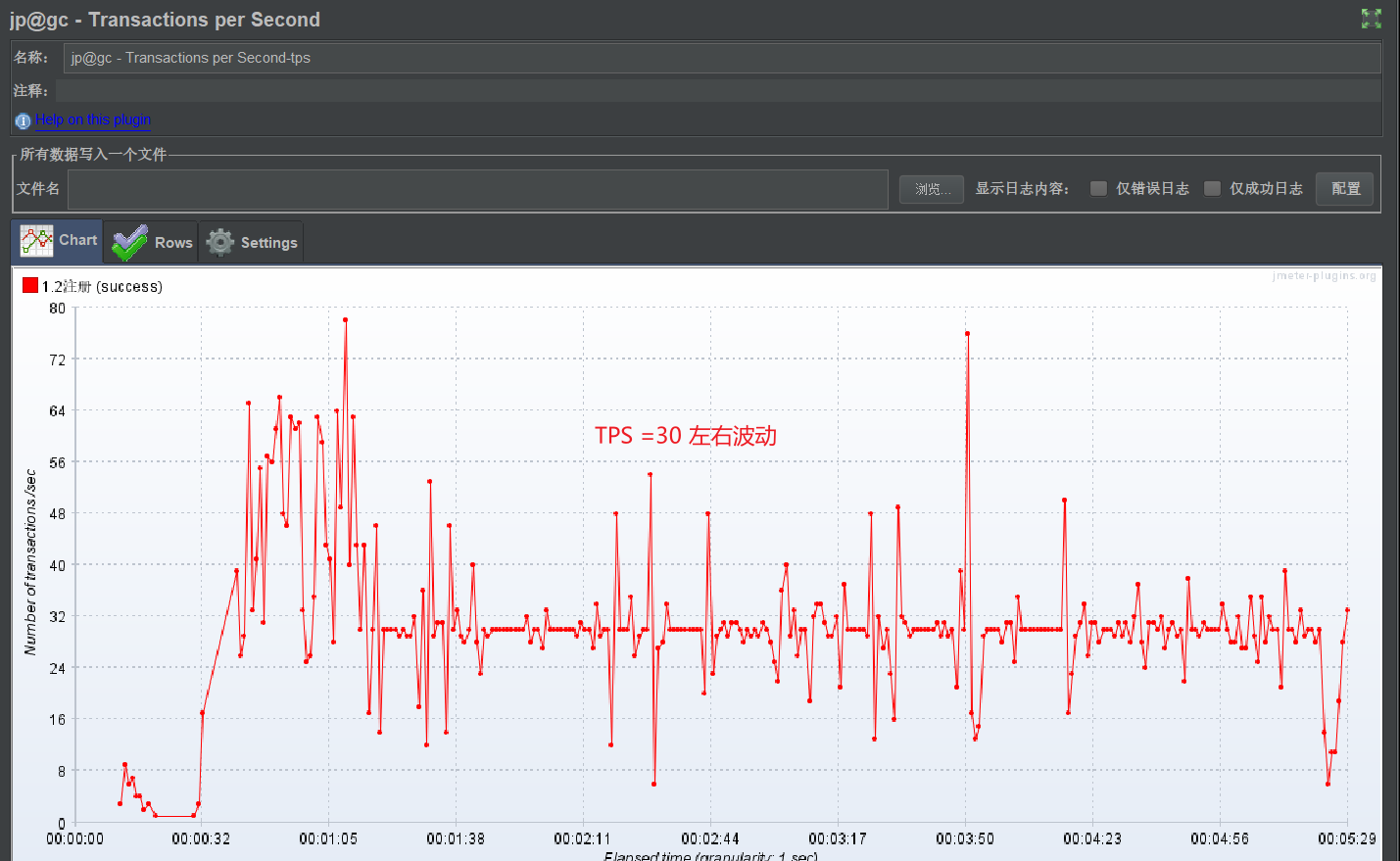Click the blue info icon beside Help link
This screenshot has height=861, width=1400.
(x=23, y=120)
